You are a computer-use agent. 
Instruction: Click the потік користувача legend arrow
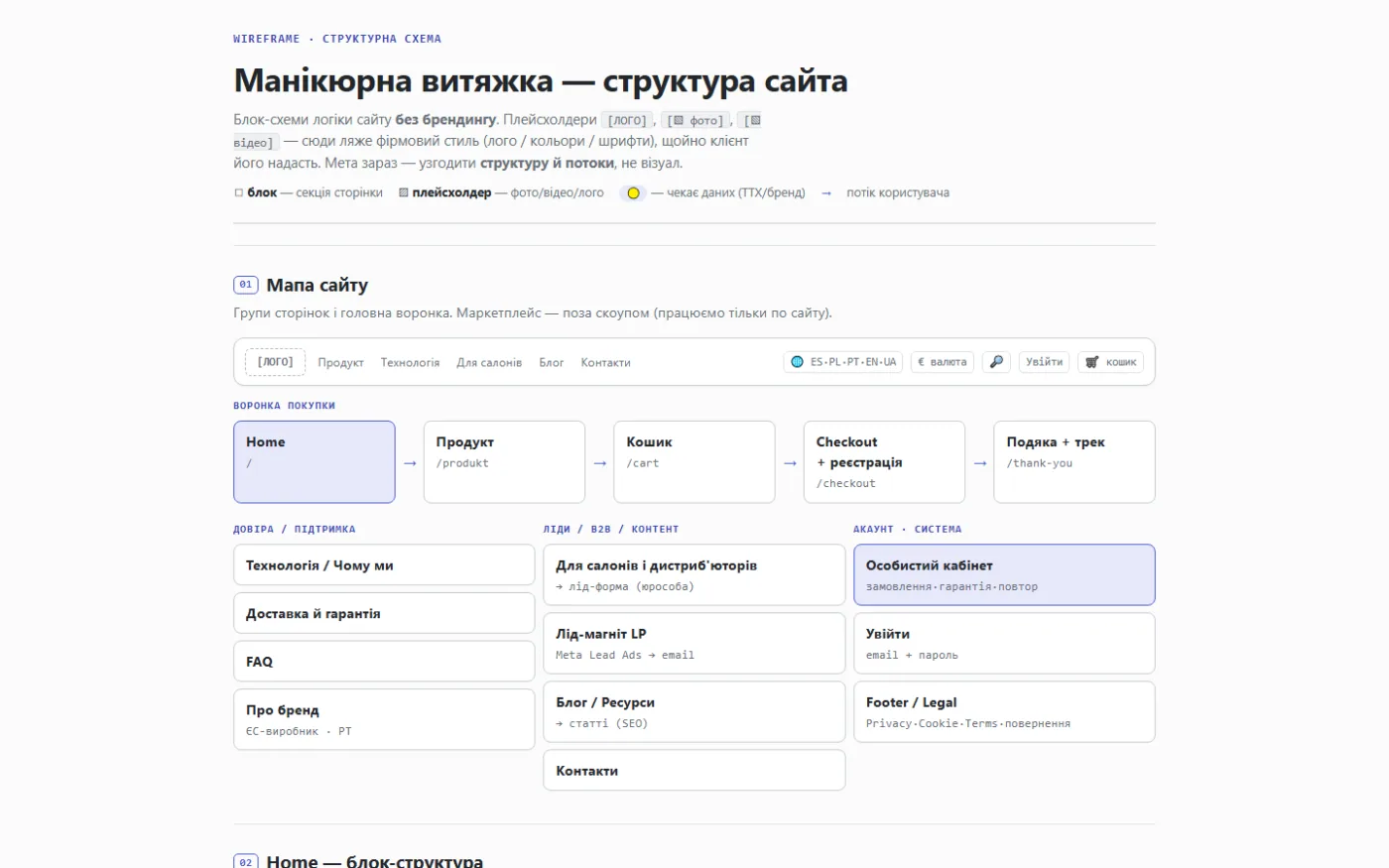click(x=826, y=193)
